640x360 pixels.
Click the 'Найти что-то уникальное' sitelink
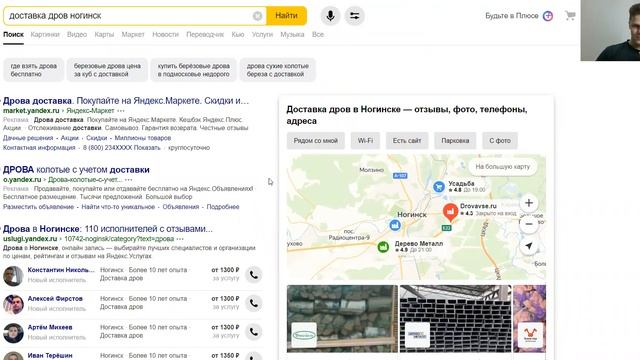(x=118, y=207)
